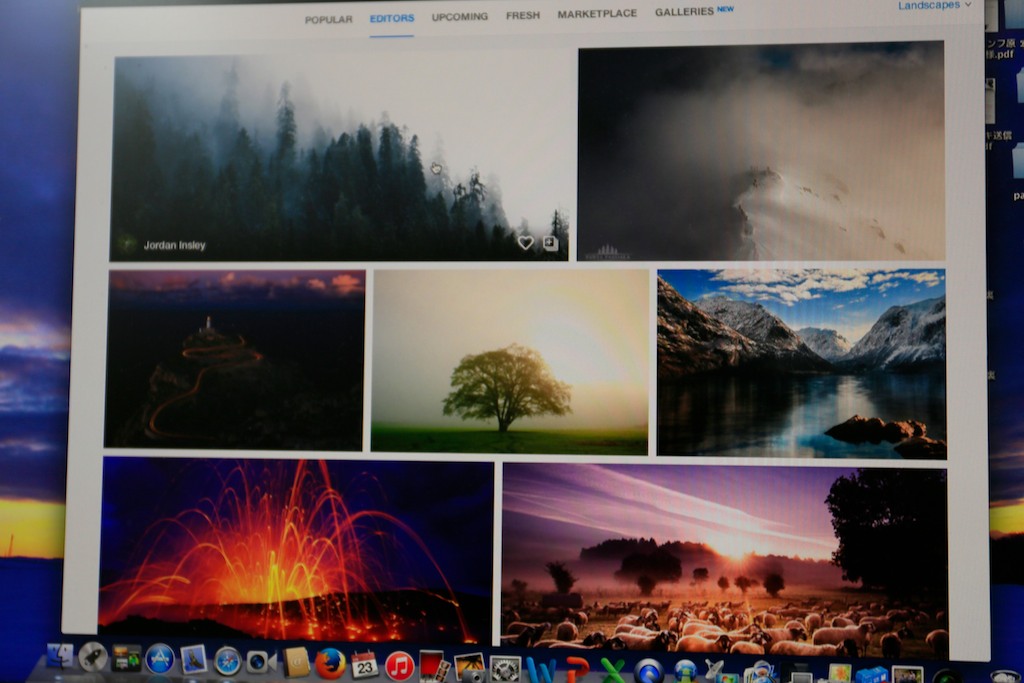Screen dimensions: 1024x683
Task: Launch Microsoft Word from the Dock
Action: point(541,671)
